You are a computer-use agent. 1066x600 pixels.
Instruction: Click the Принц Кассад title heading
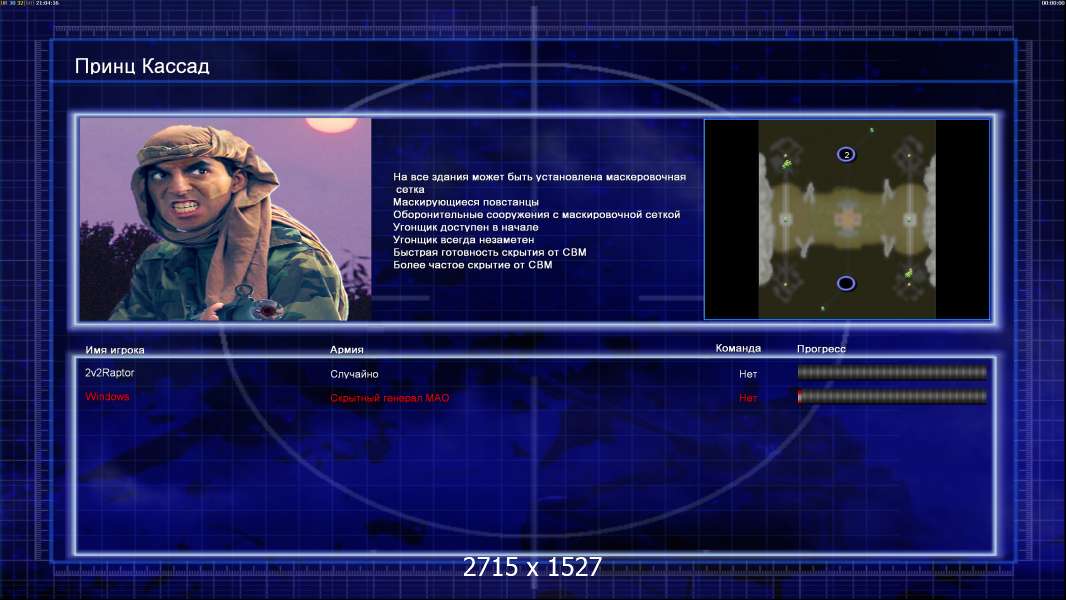click(x=142, y=66)
